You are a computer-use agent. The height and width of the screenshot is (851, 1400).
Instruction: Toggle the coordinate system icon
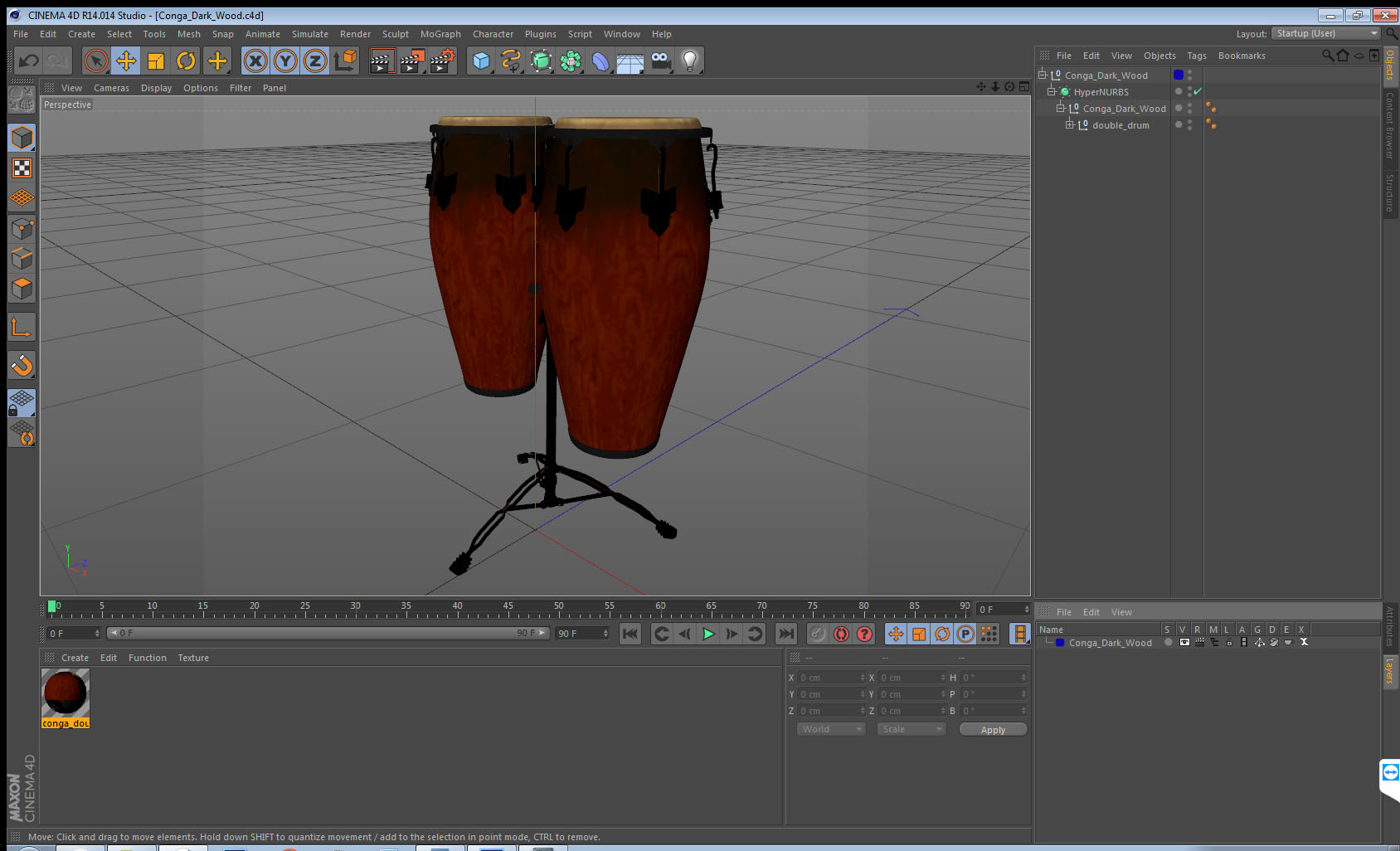[x=345, y=61]
